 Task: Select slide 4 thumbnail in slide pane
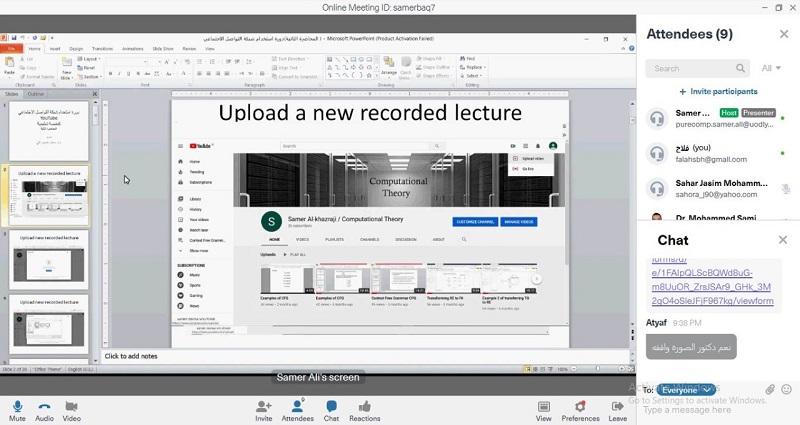(x=48, y=324)
